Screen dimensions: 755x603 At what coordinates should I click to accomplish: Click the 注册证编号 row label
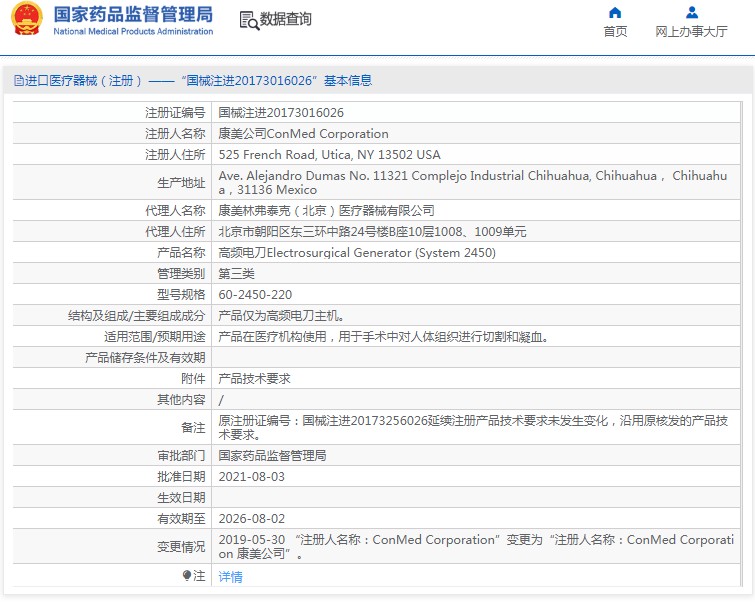click(175, 113)
